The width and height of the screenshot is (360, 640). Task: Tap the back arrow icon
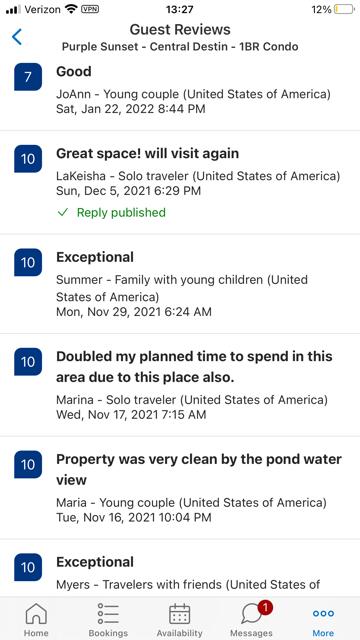17,37
